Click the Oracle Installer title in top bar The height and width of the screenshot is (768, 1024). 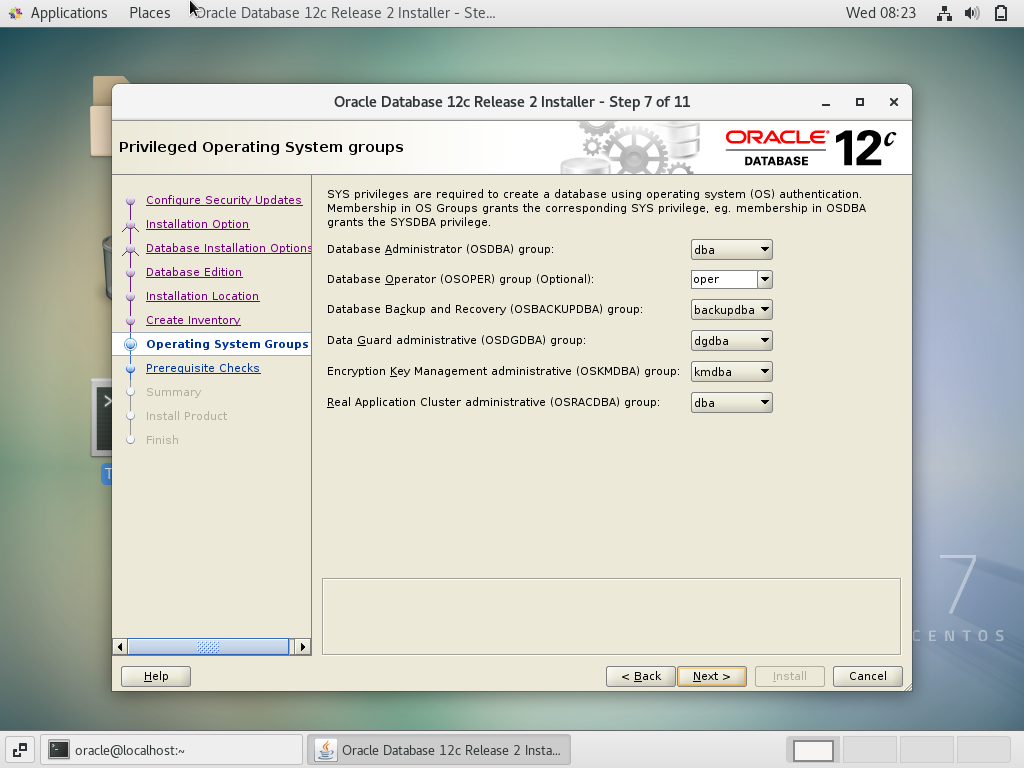pyautogui.click(x=344, y=13)
